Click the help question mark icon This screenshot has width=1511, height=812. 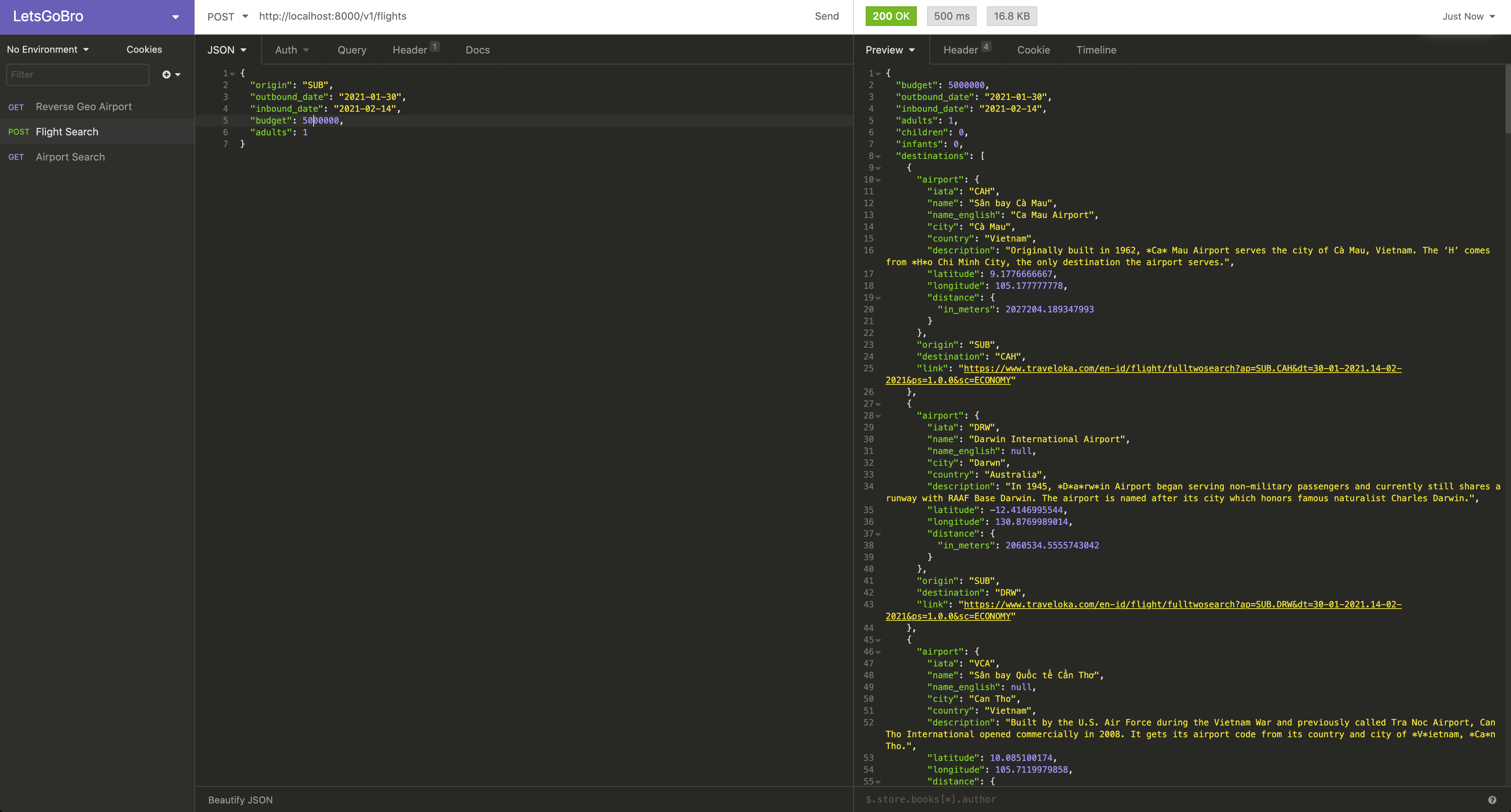[x=1492, y=800]
